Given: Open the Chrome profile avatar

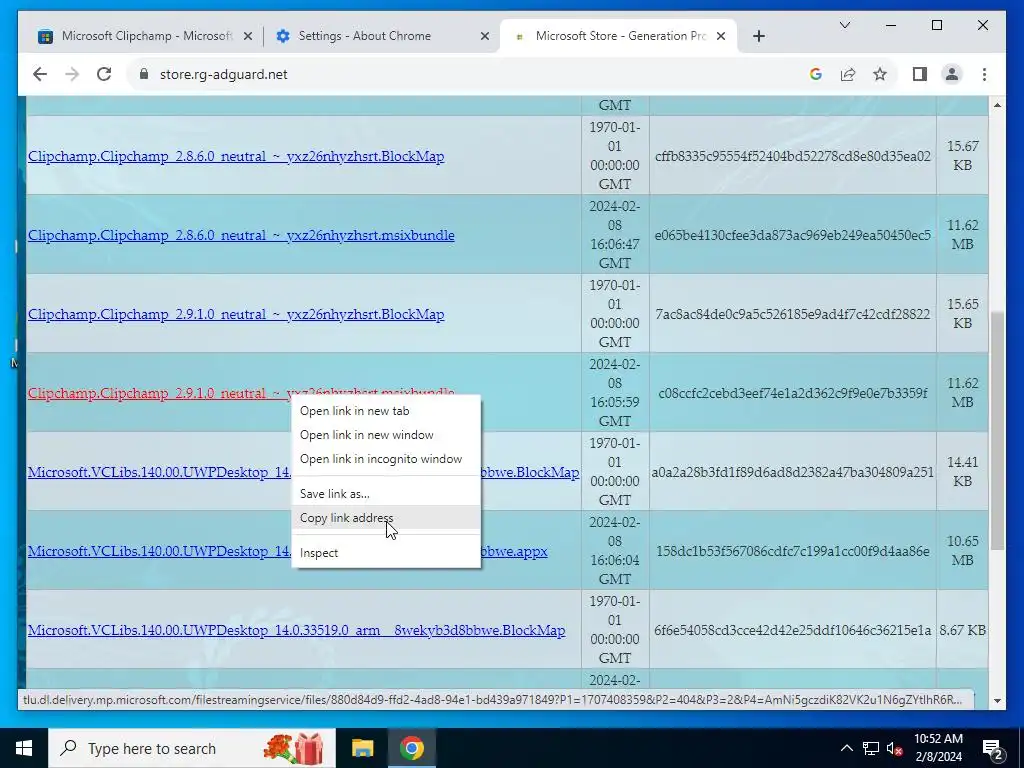Looking at the screenshot, I should pos(952,74).
